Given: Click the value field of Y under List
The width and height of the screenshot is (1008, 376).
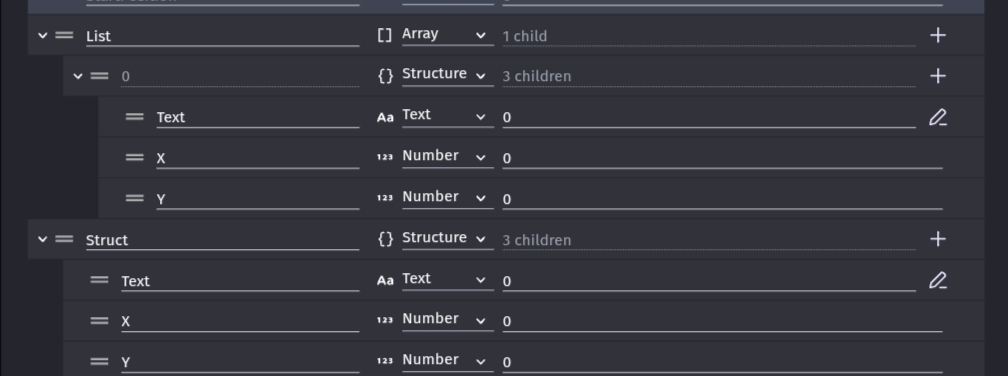Looking at the screenshot, I should [723, 199].
